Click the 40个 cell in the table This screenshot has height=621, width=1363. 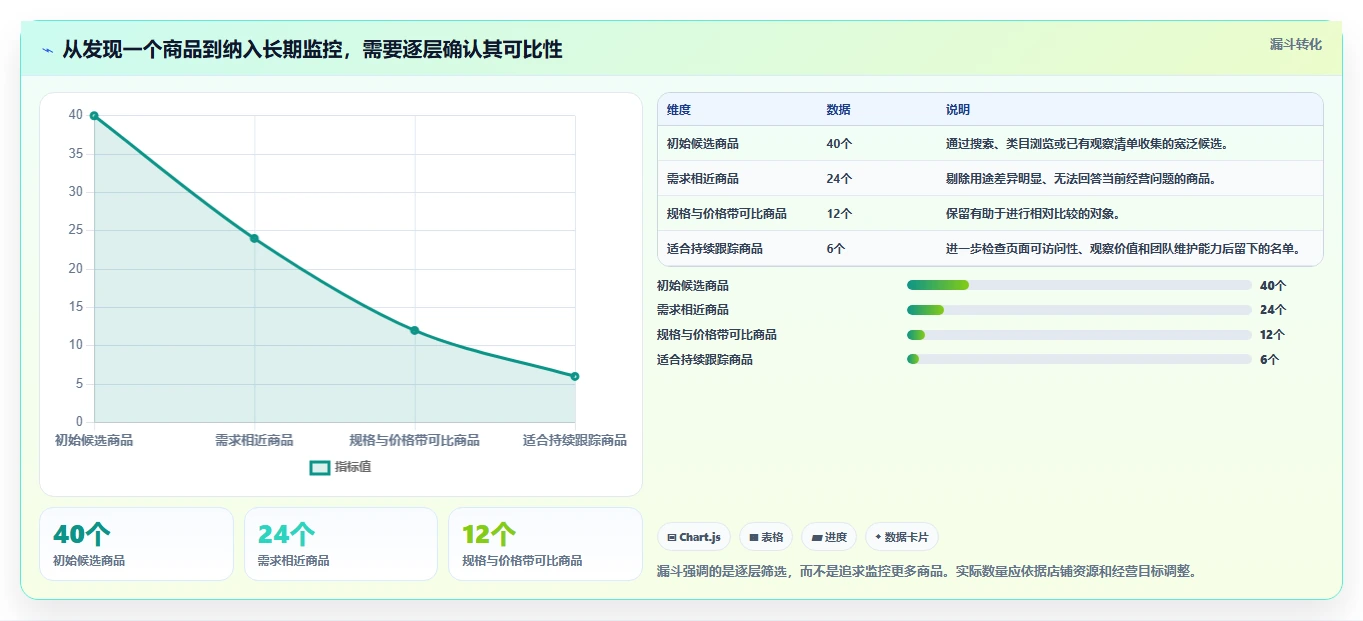839,144
